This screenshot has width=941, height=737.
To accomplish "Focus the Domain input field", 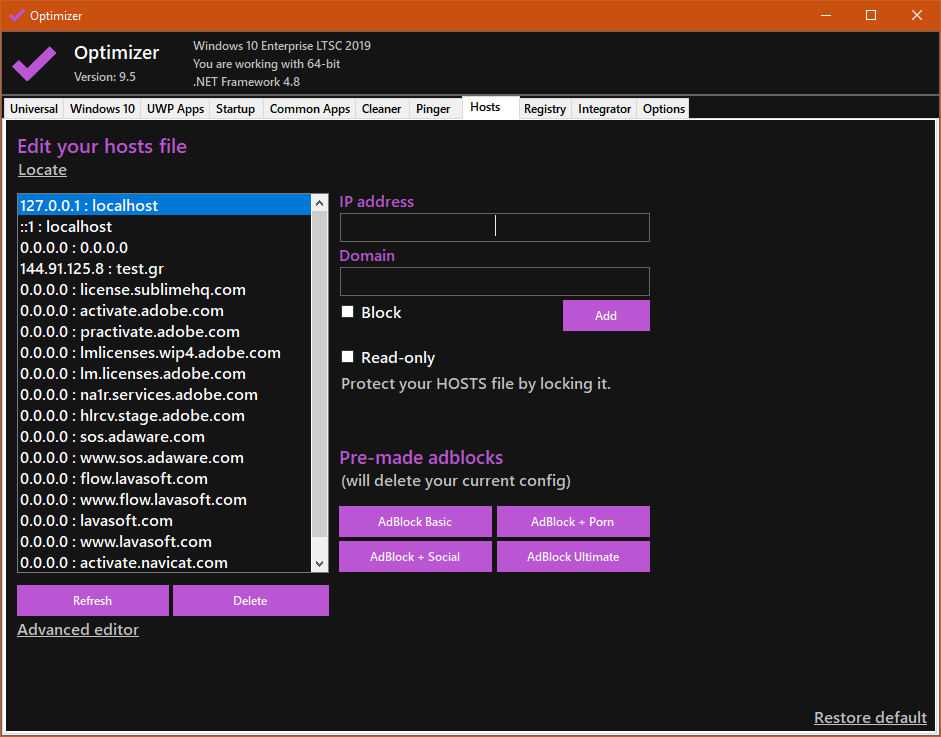I will click(494, 281).
